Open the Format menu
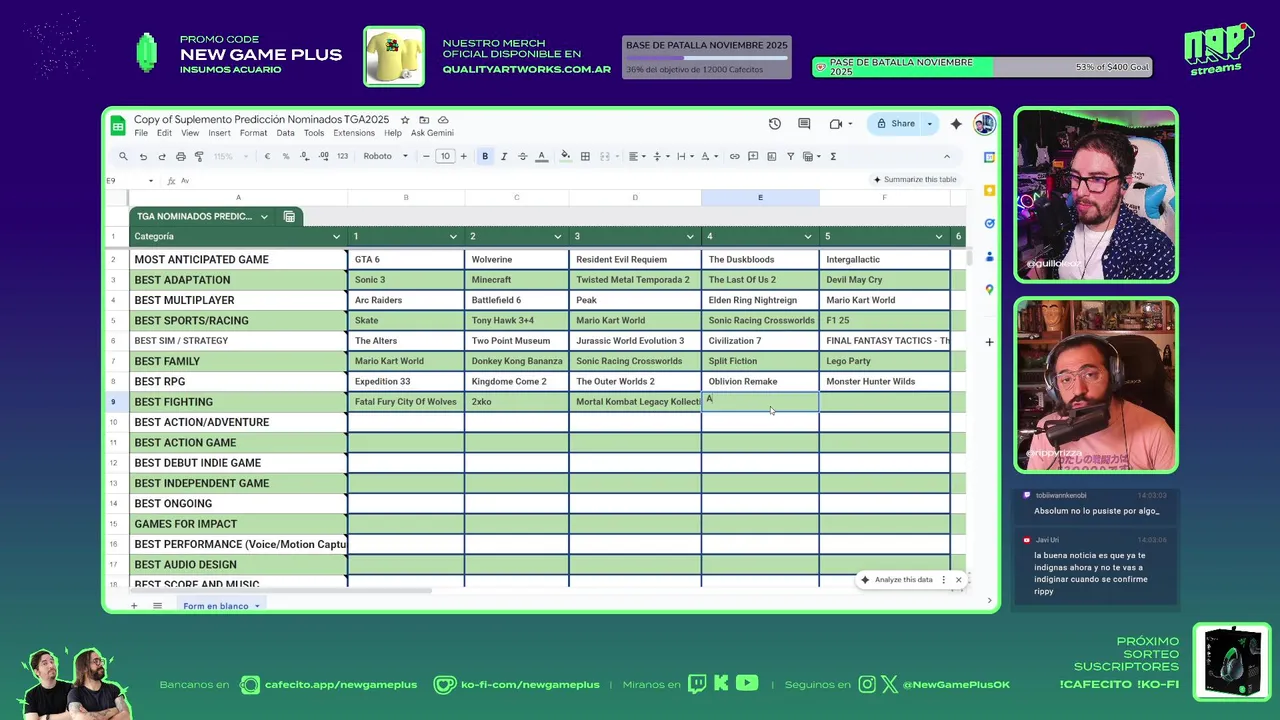This screenshot has height=720, width=1280. point(253,133)
